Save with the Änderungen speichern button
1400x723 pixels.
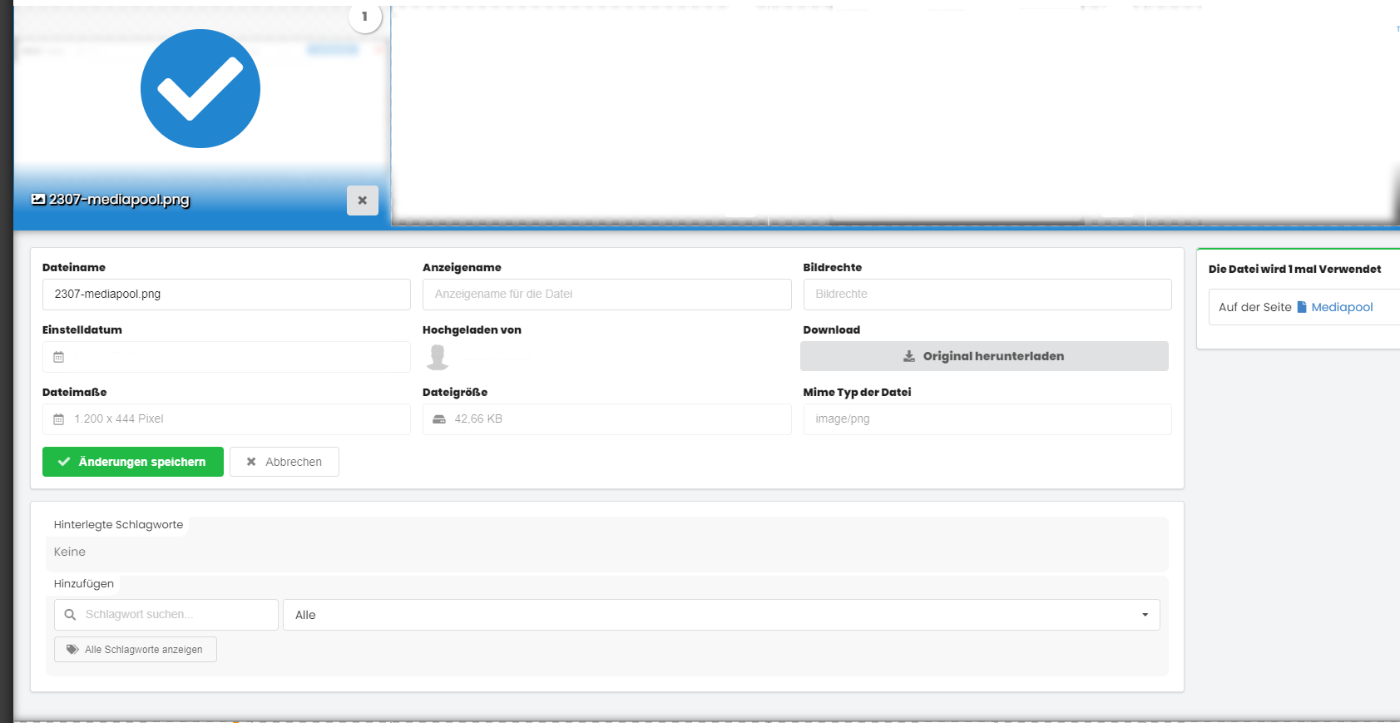[x=133, y=462]
